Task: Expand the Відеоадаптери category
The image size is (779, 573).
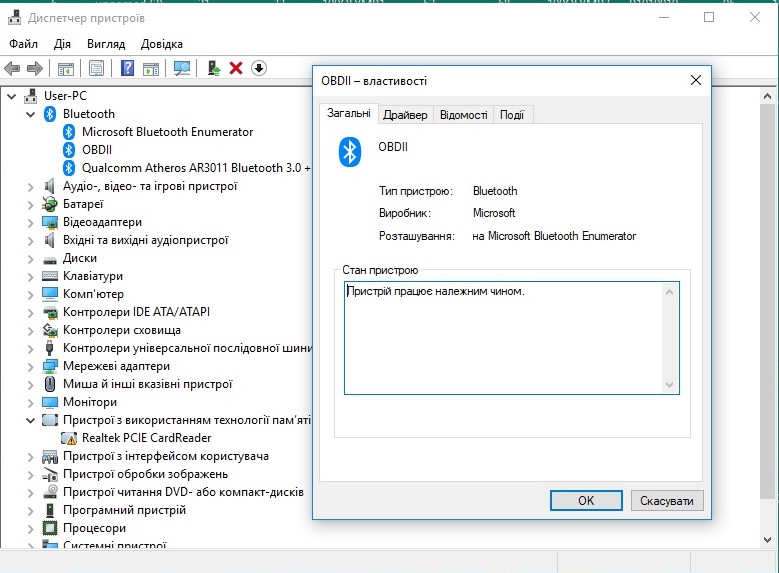Action: [x=30, y=223]
